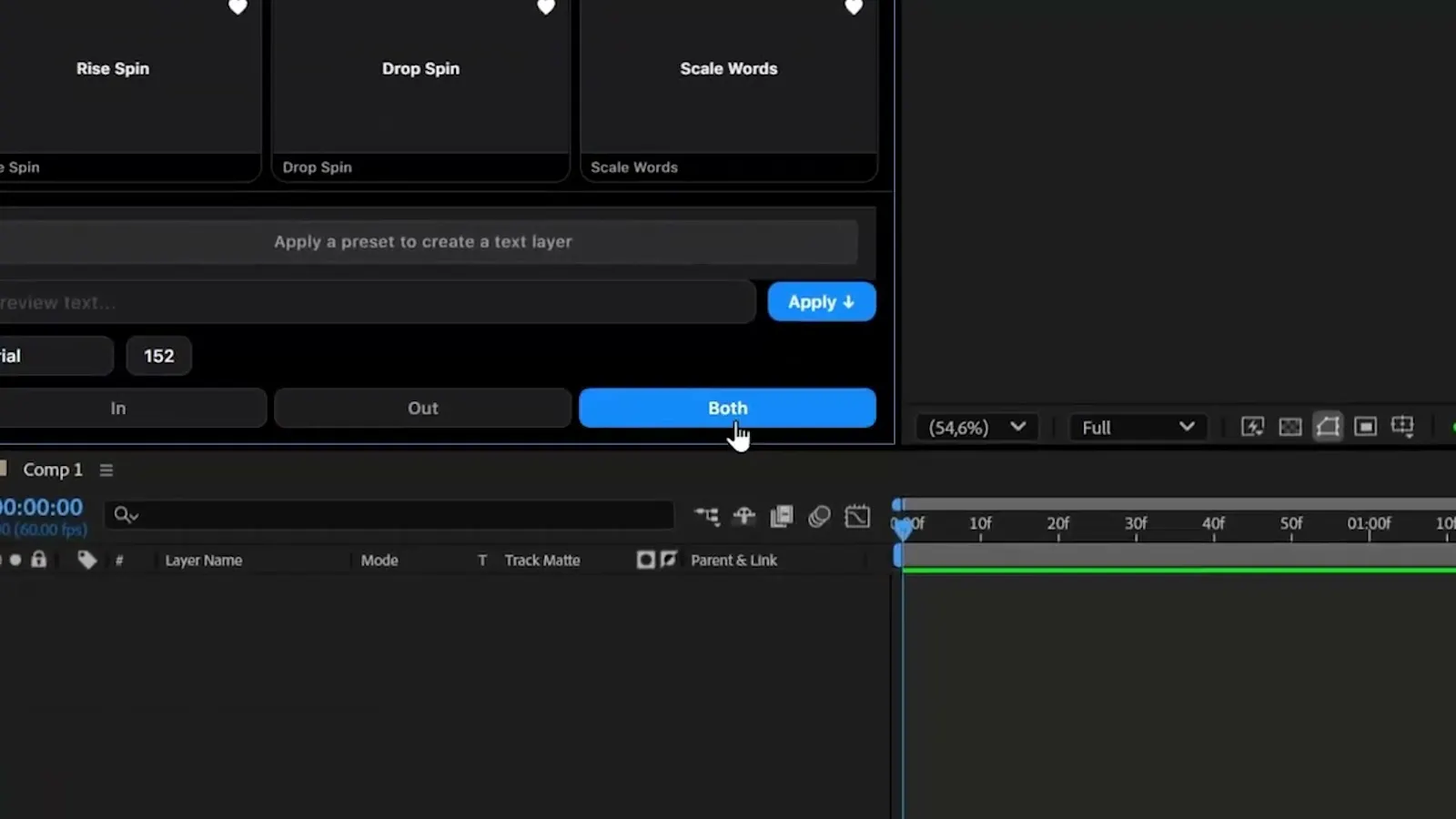1456x819 pixels.
Task: Click the blue current timecode display
Action: click(x=42, y=507)
